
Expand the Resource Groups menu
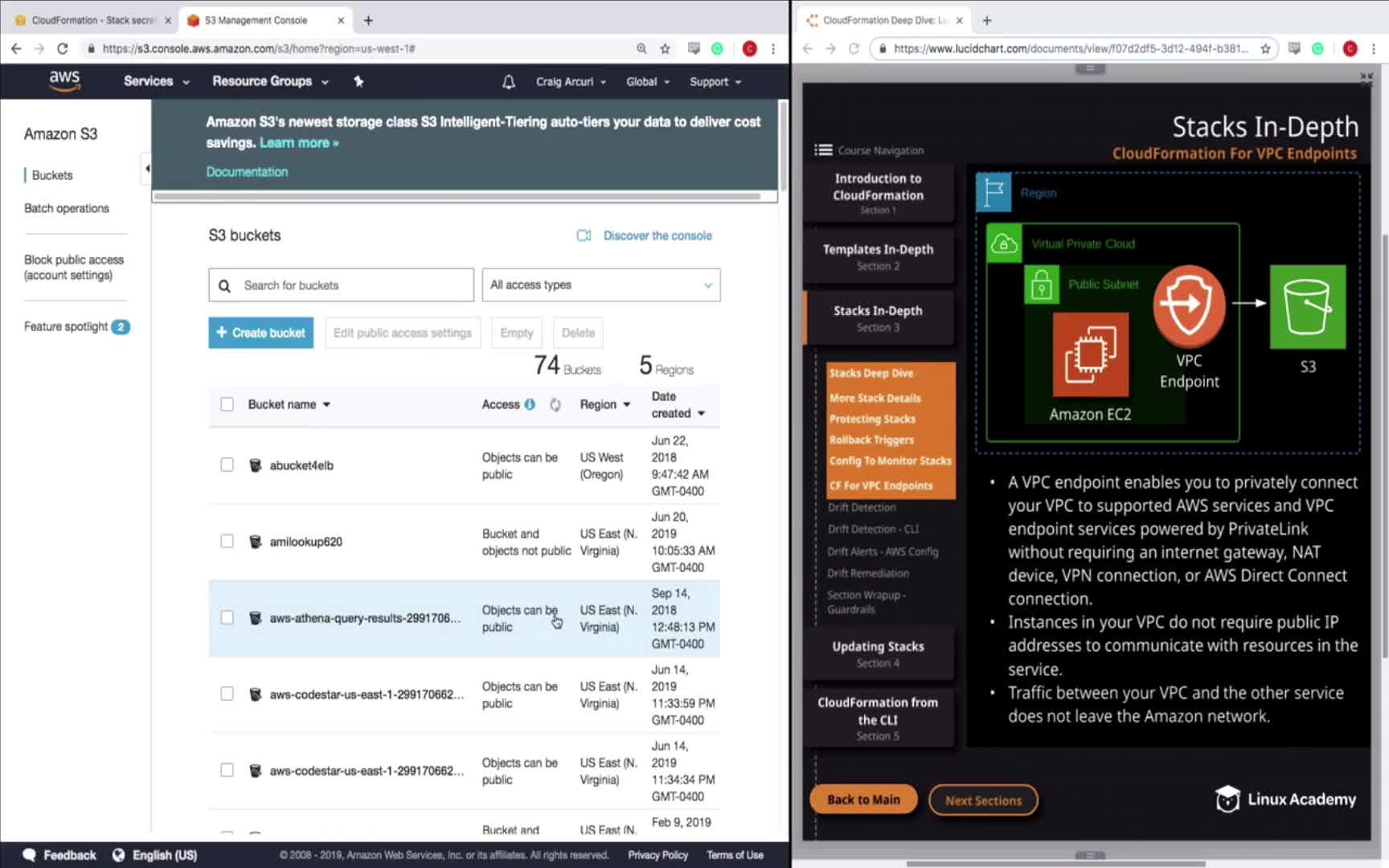pyautogui.click(x=270, y=81)
